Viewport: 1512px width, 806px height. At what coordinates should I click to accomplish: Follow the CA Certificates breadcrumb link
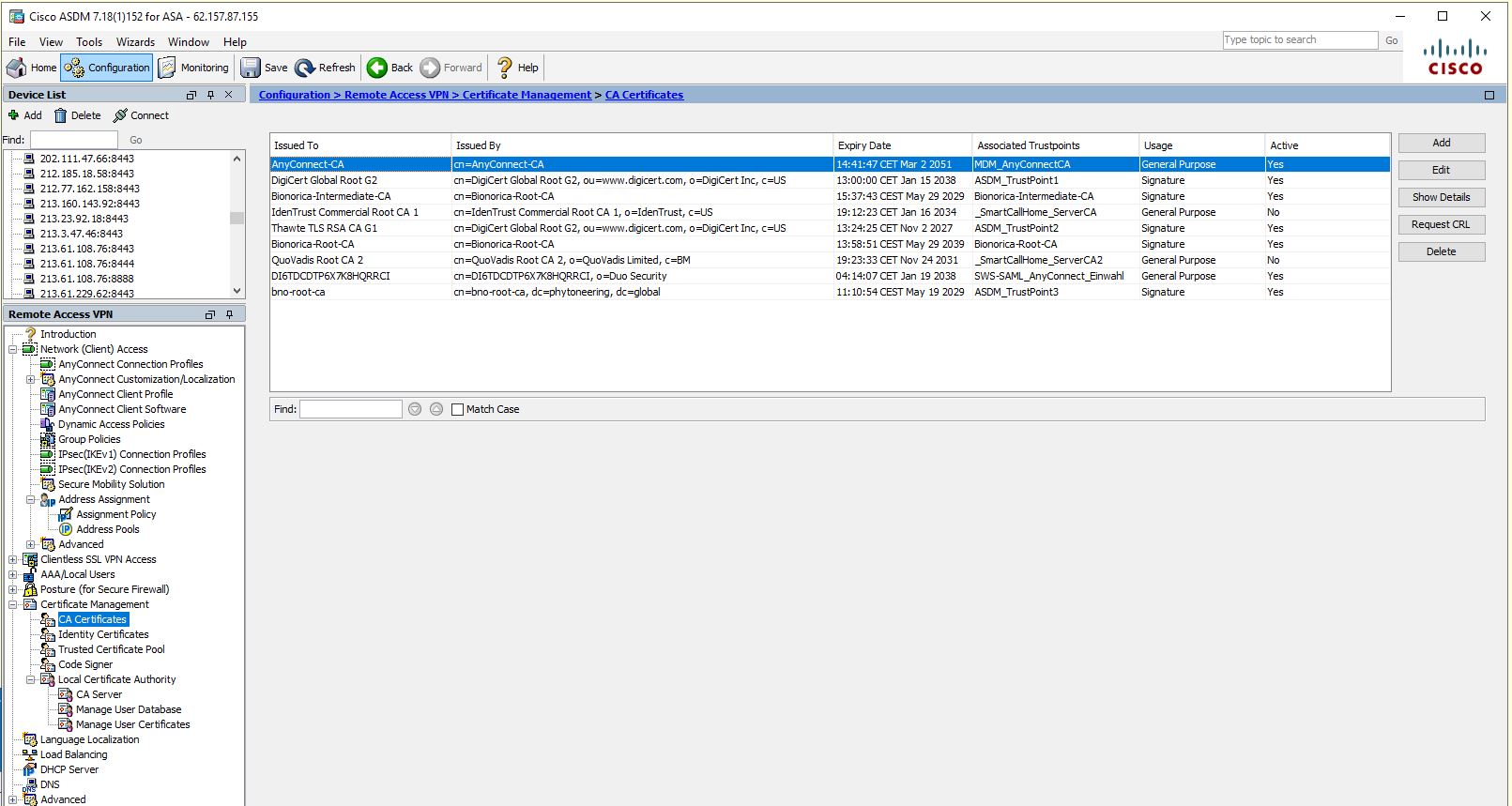pyautogui.click(x=644, y=95)
